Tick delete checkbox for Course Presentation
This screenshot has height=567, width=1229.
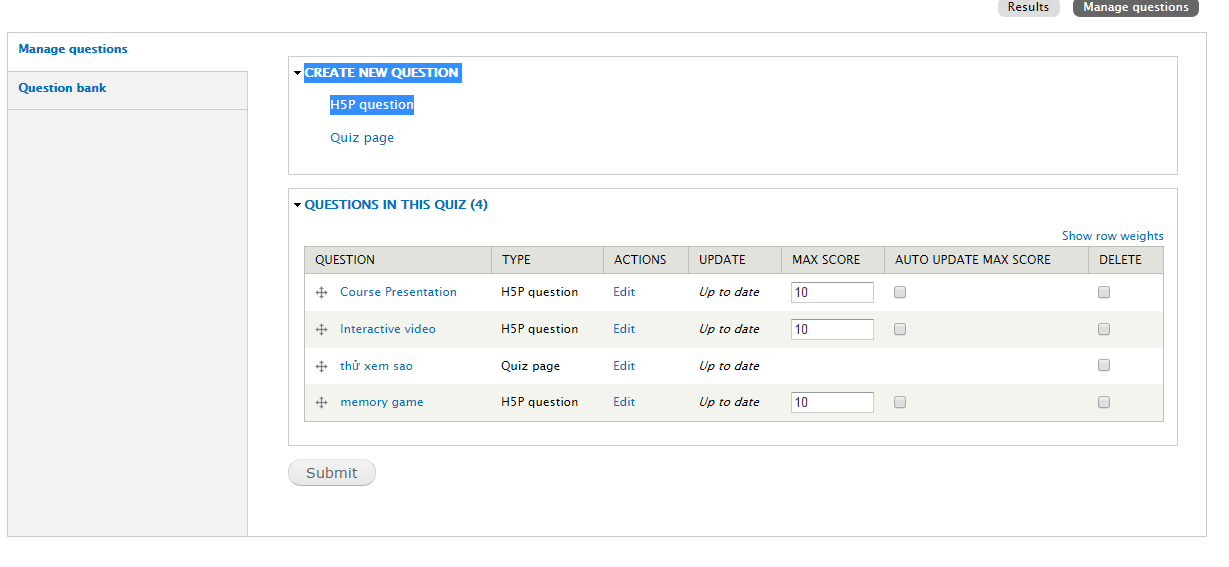[x=1104, y=292]
